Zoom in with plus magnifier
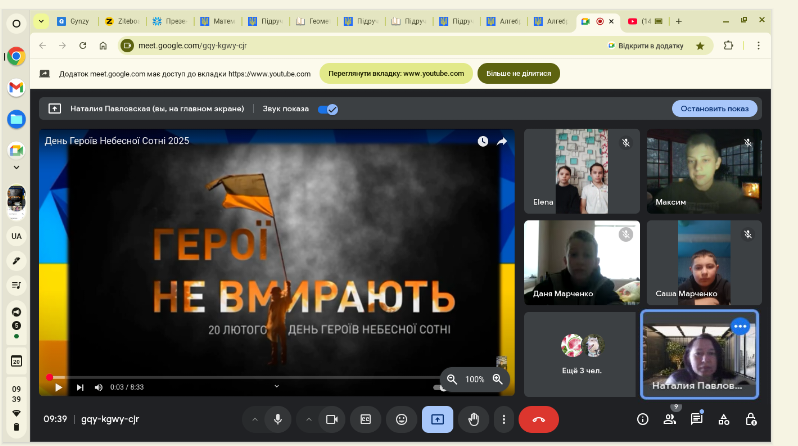The image size is (798, 446). (497, 379)
